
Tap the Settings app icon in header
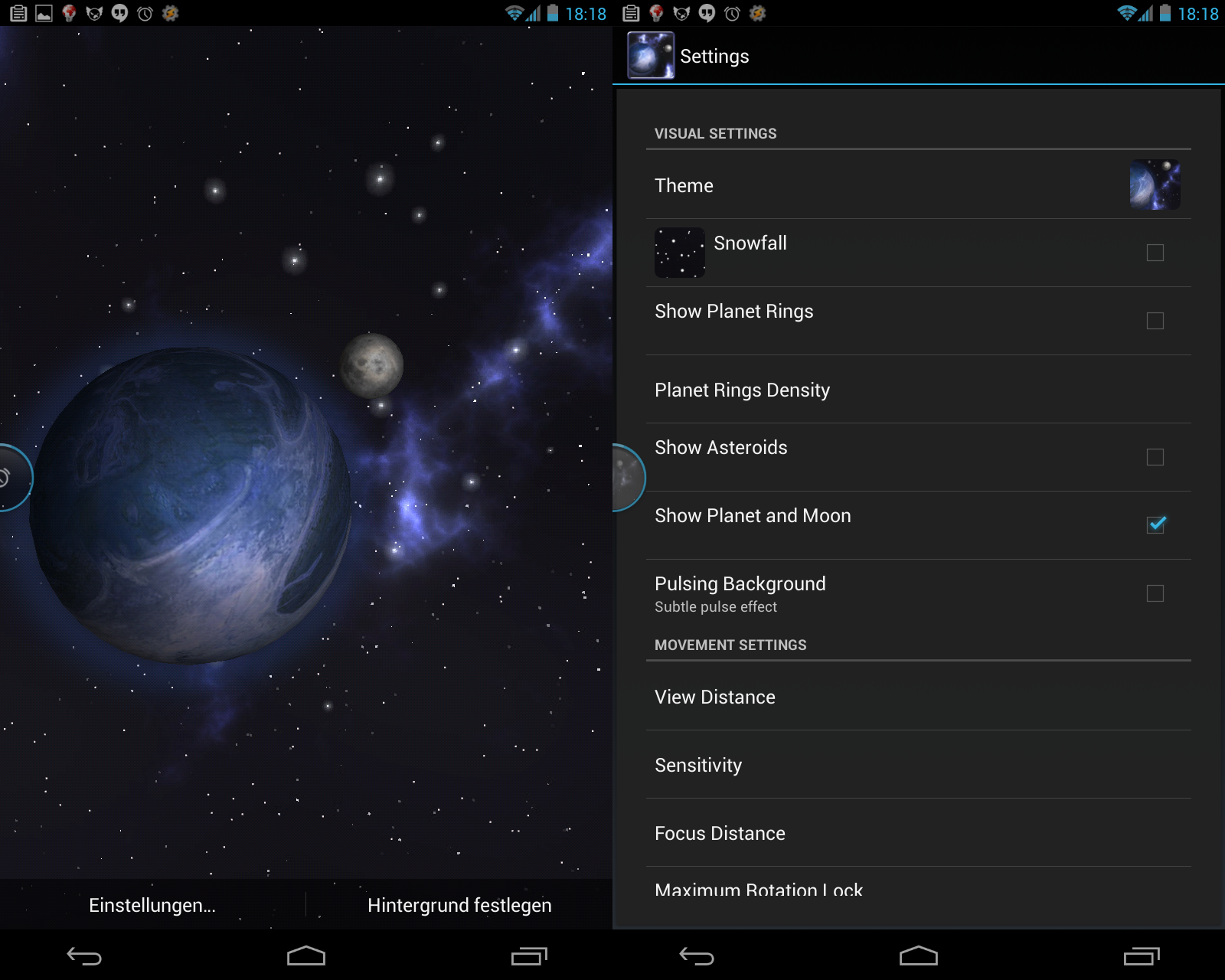click(651, 55)
